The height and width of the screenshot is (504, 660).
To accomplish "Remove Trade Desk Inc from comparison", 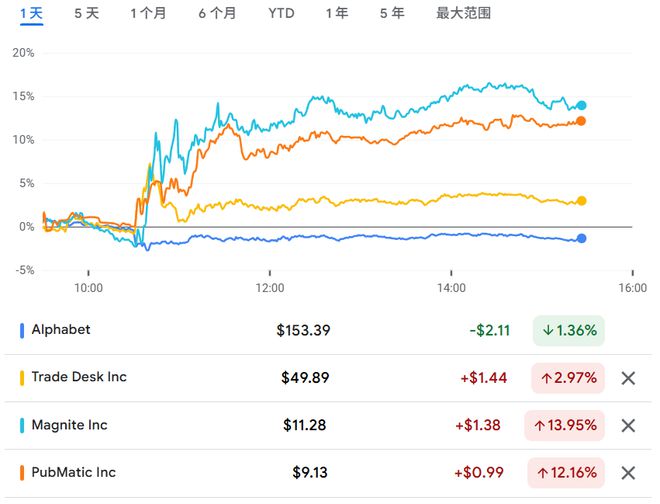I will pyautogui.click(x=628, y=378).
